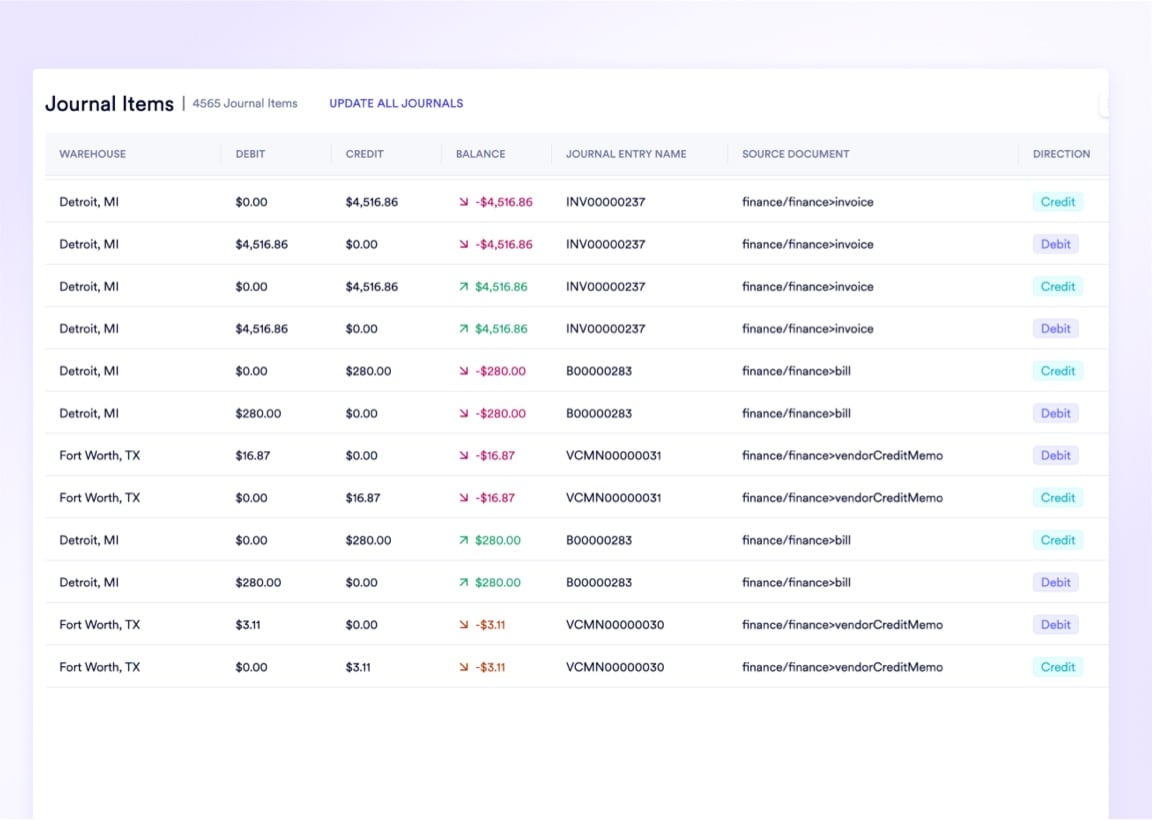
Task: Click B00000283 in positive $280.00 Debit row
Action: pos(599,583)
